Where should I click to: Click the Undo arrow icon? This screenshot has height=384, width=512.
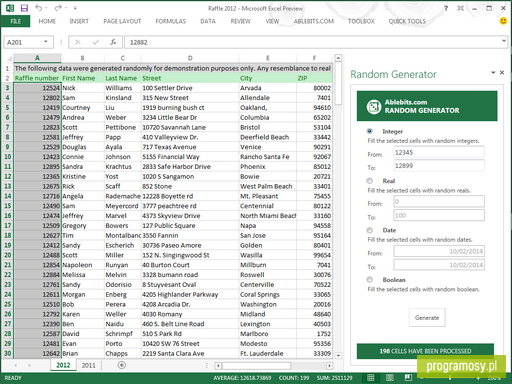pyautogui.click(x=39, y=8)
